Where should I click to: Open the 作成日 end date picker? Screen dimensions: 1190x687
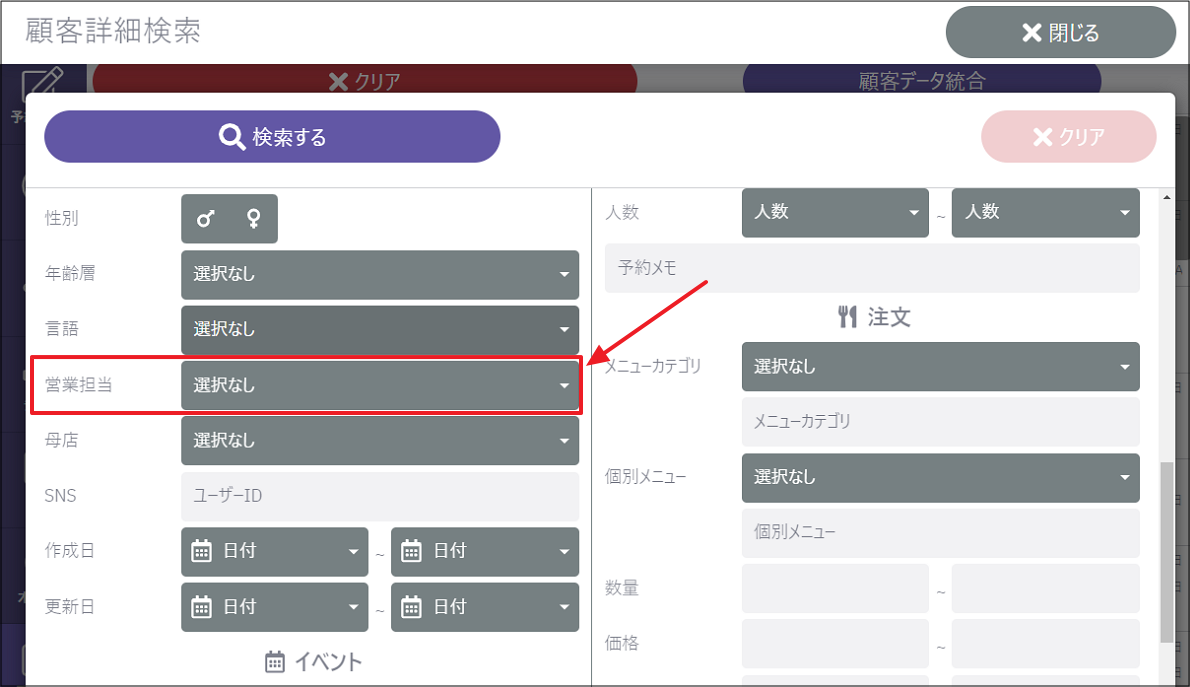click(485, 552)
